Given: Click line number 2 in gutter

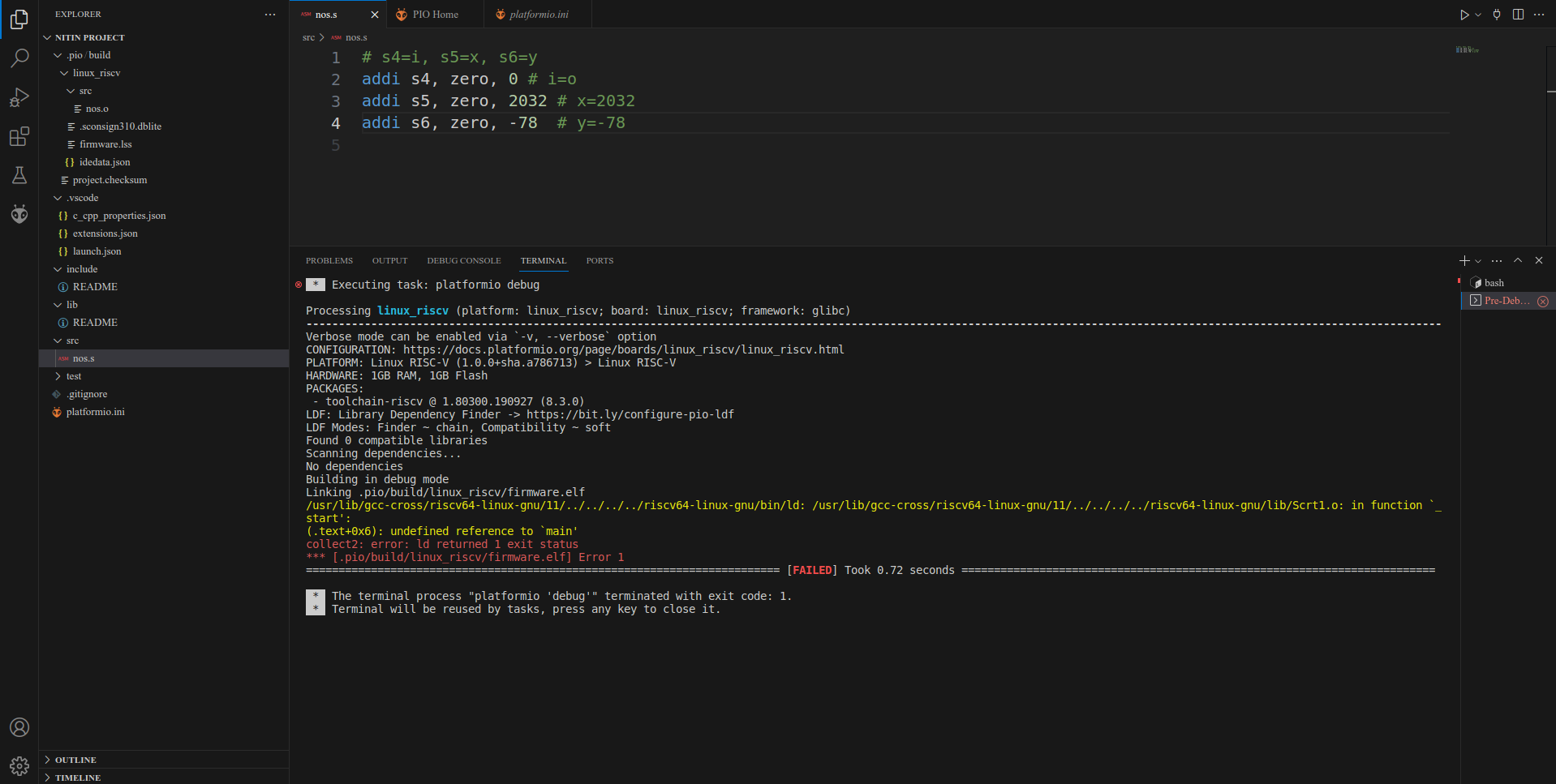Looking at the screenshot, I should coord(336,79).
